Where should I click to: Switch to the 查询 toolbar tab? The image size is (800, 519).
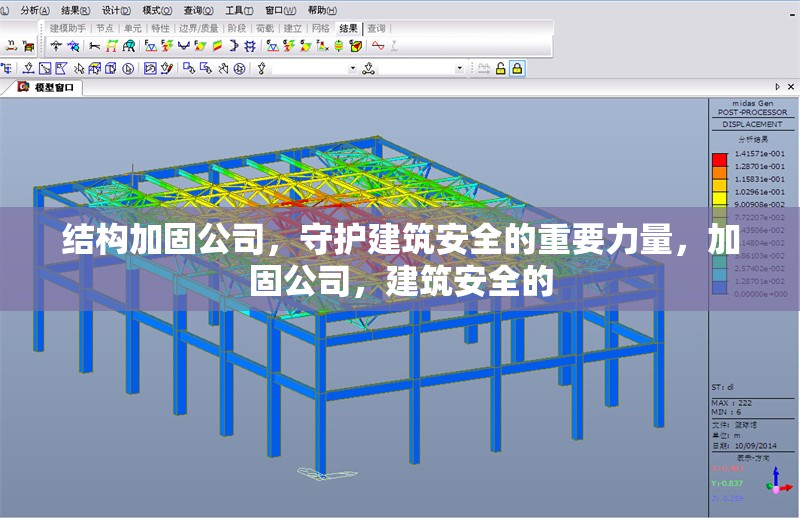pyautogui.click(x=377, y=29)
